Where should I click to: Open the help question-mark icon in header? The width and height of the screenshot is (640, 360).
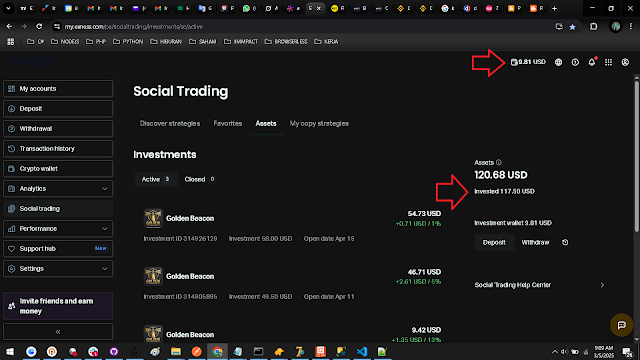pos(575,62)
